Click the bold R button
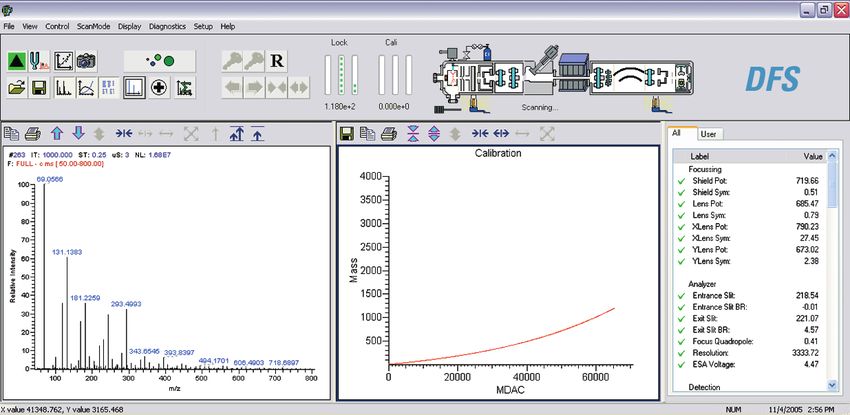The image size is (850, 415). pos(276,61)
